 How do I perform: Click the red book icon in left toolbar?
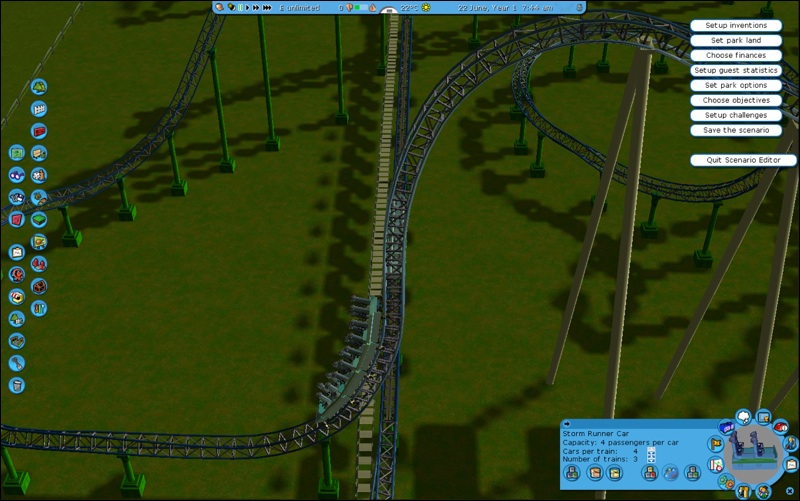[17, 219]
